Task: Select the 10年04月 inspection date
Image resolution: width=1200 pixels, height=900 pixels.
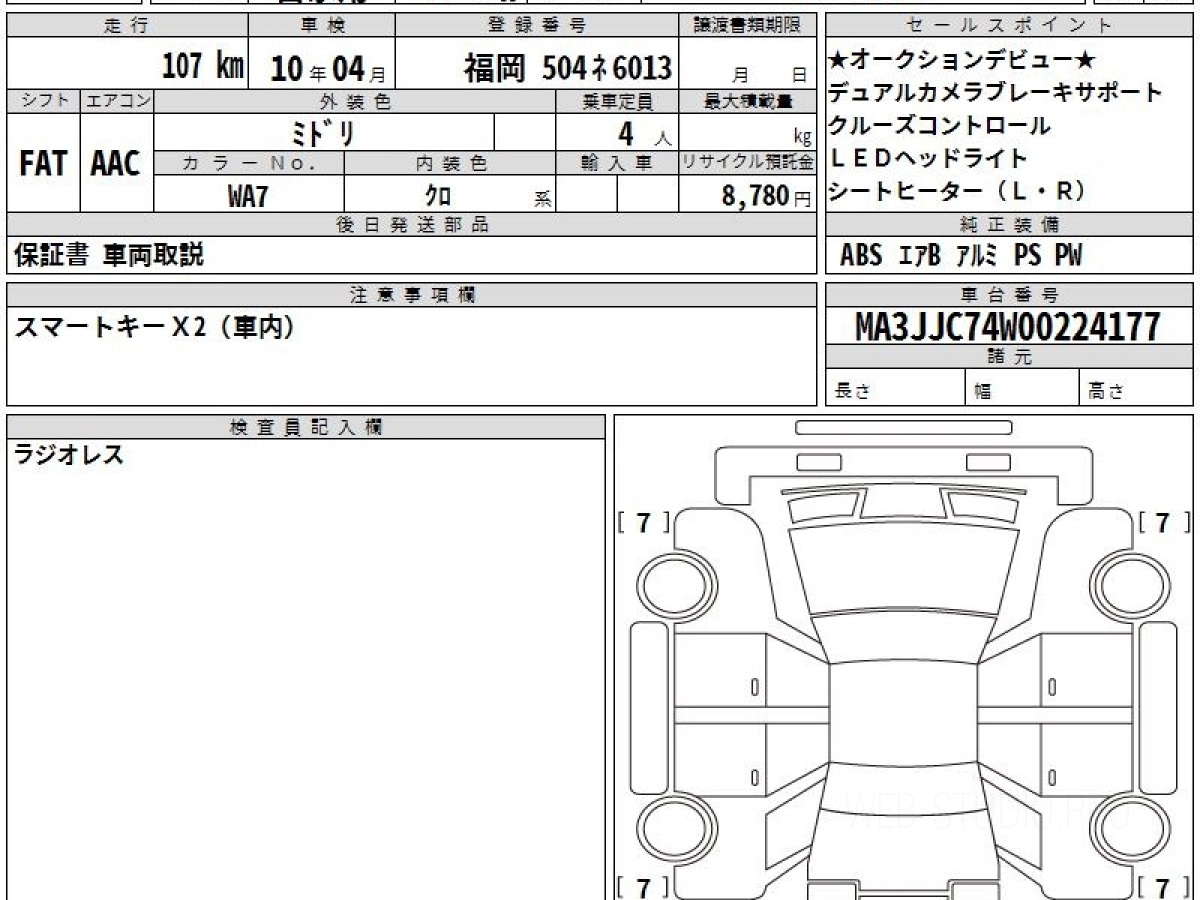Action: (x=328, y=69)
